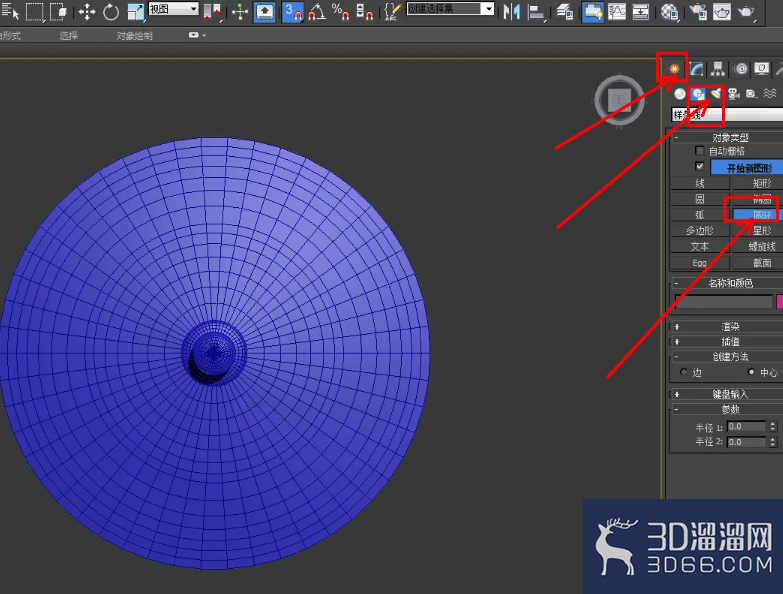Viewport: 783px width, 594px height.
Task: Toggle the Graphite ribbon icon
Action: pyautogui.click(x=592, y=12)
